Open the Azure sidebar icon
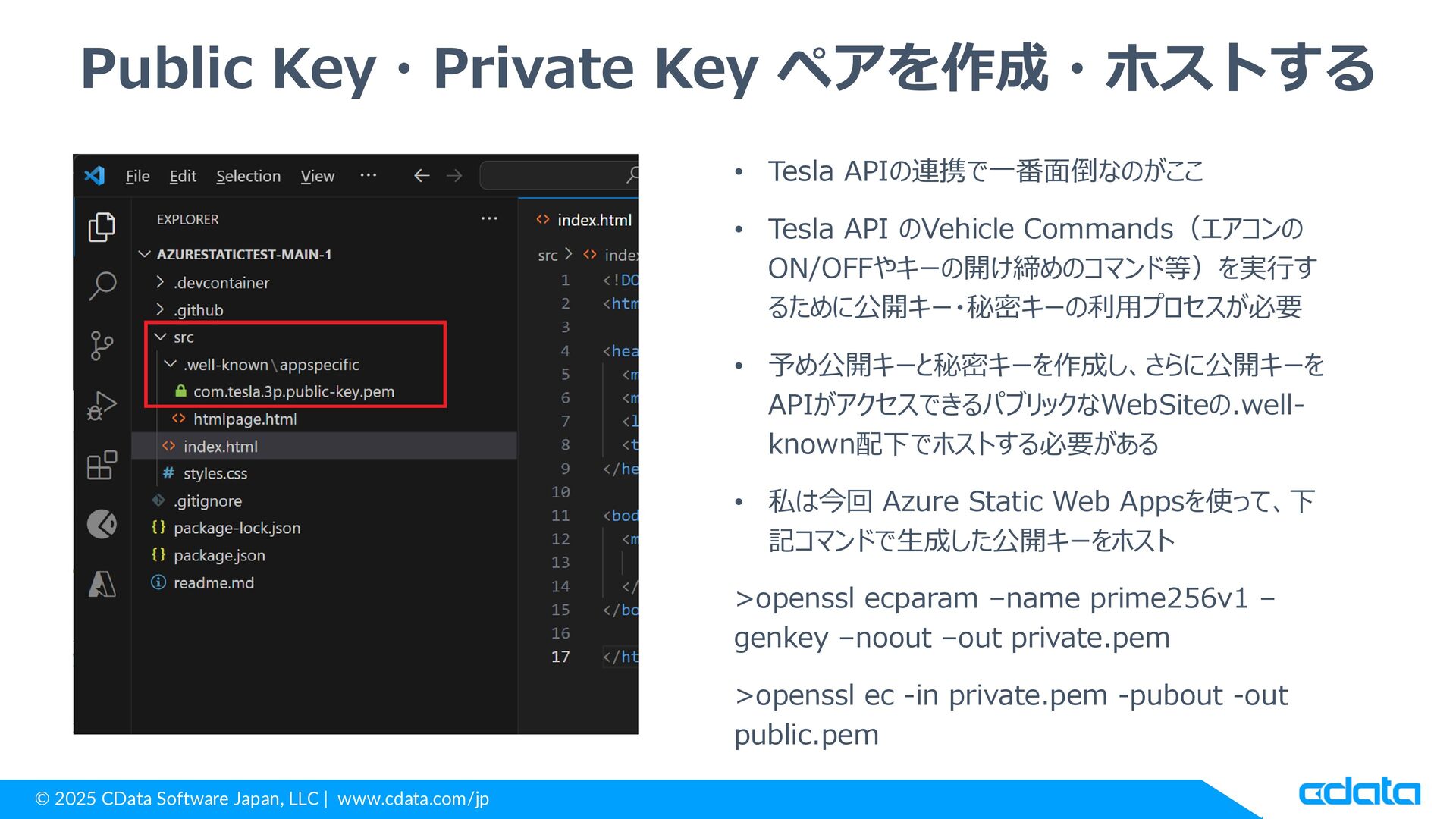The width and height of the screenshot is (1456, 819). tap(102, 584)
